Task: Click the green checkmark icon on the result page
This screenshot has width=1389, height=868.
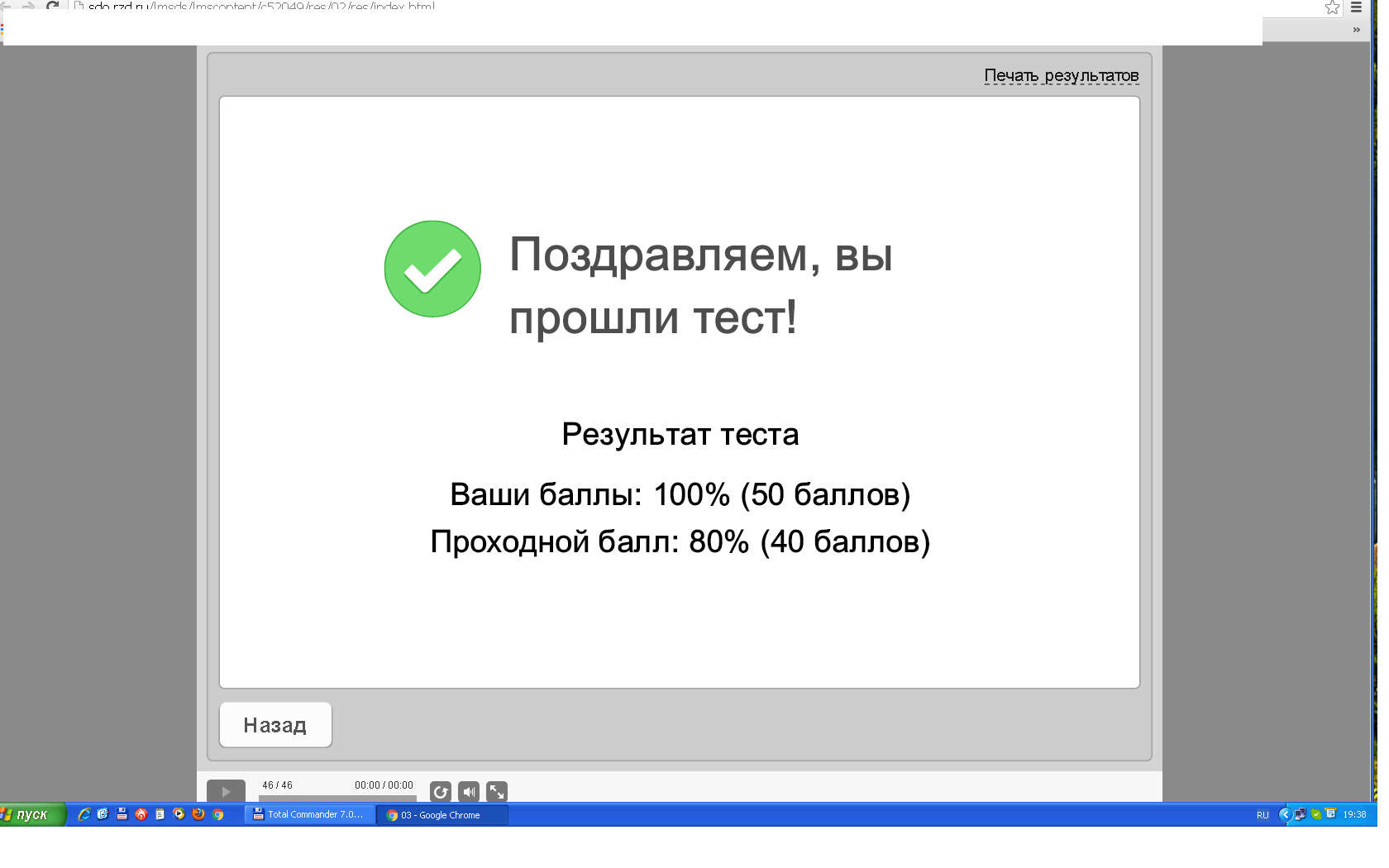Action: point(432,268)
